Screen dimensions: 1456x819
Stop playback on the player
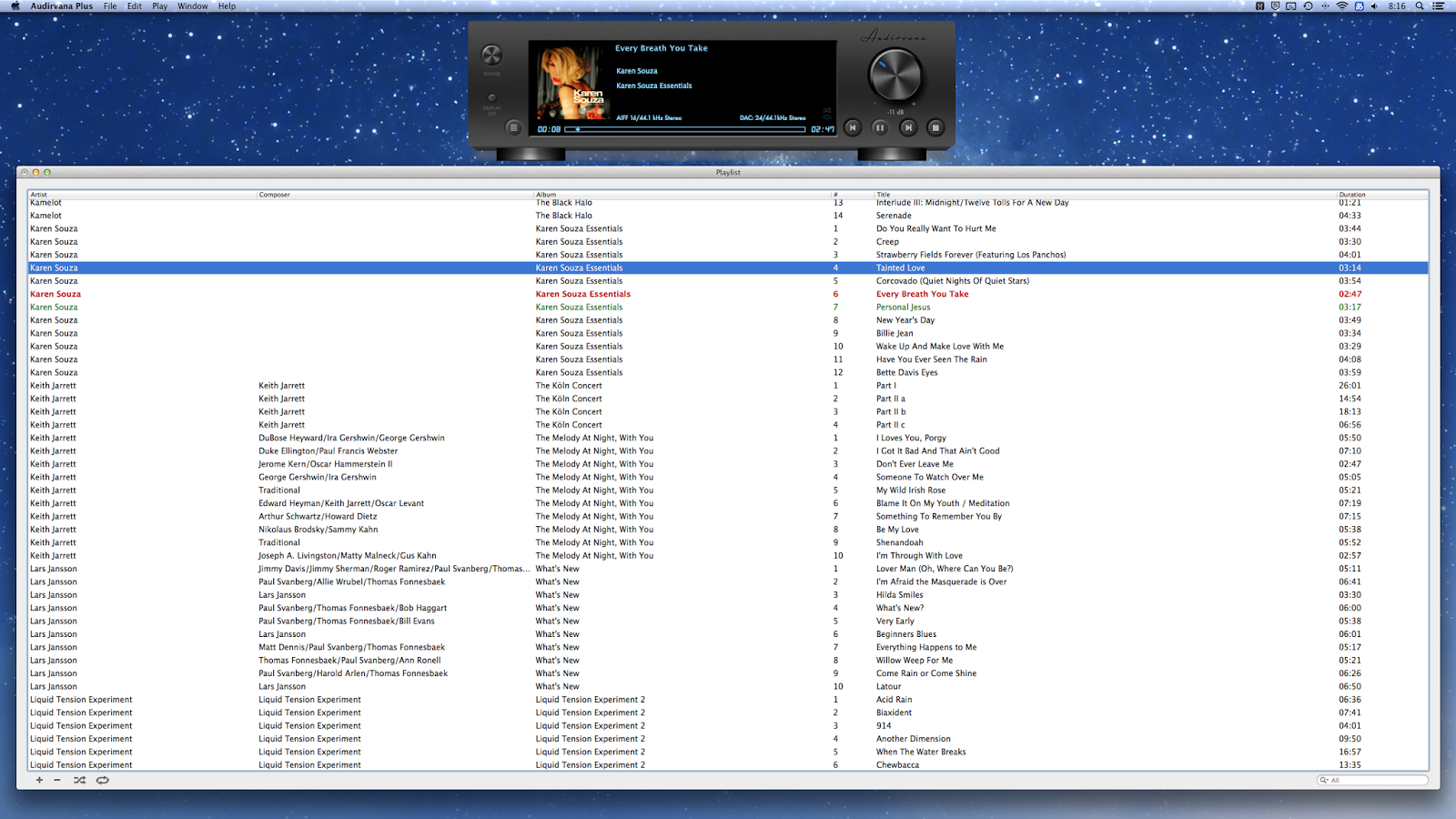point(935,127)
